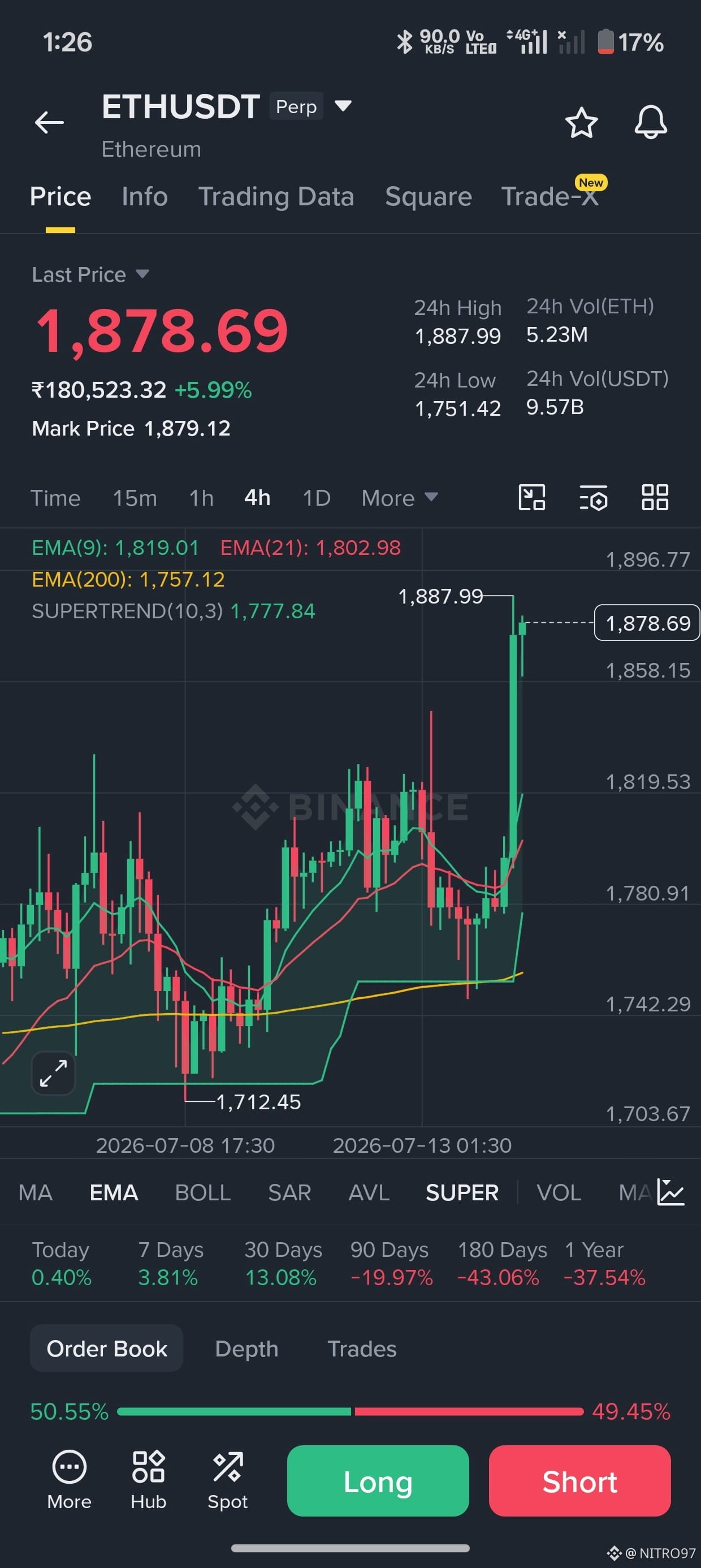The width and height of the screenshot is (701, 1568).
Task: Tap the current price tag 1,878.69 on axis
Action: 647,623
